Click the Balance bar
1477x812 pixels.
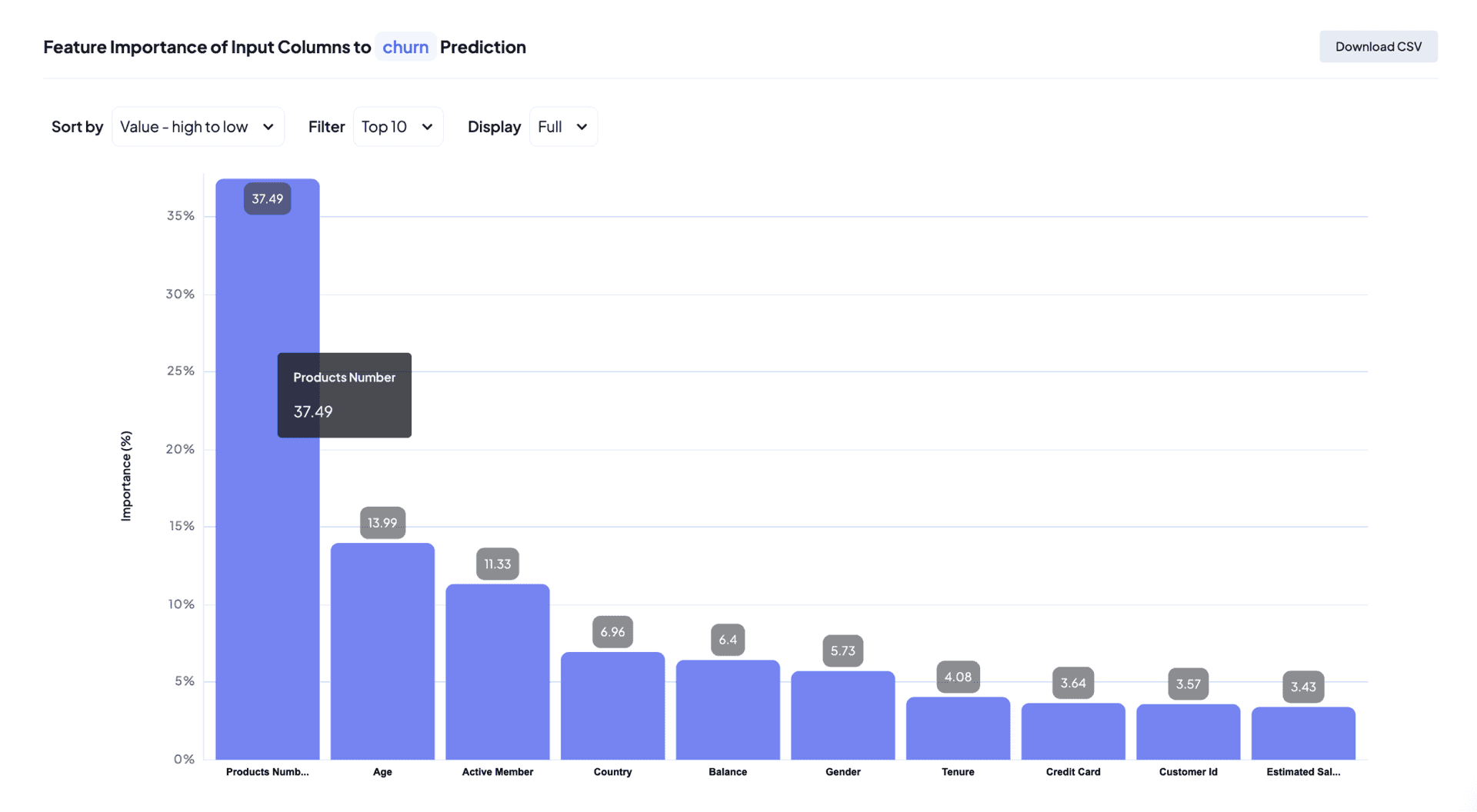tap(728, 711)
